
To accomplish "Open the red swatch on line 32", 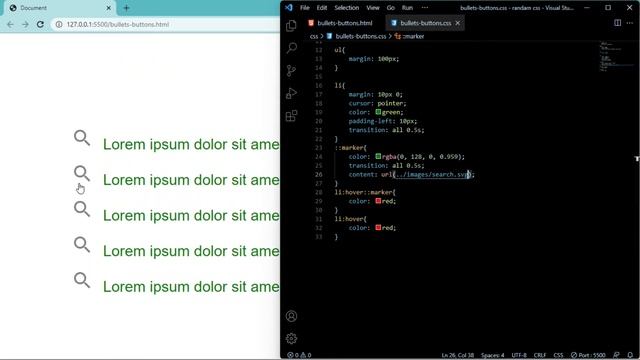I will coord(378,227).
